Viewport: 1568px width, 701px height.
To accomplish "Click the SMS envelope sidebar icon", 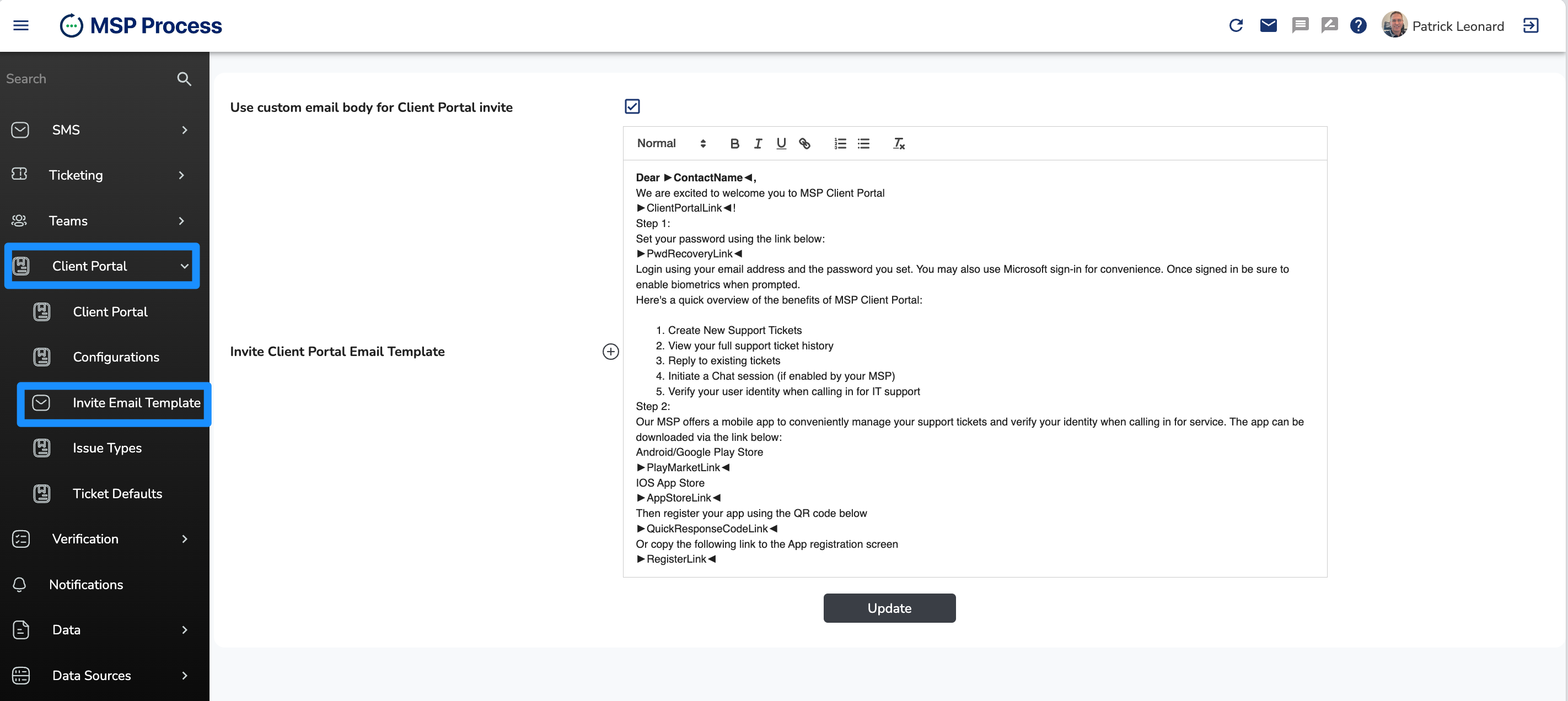I will pyautogui.click(x=20, y=130).
